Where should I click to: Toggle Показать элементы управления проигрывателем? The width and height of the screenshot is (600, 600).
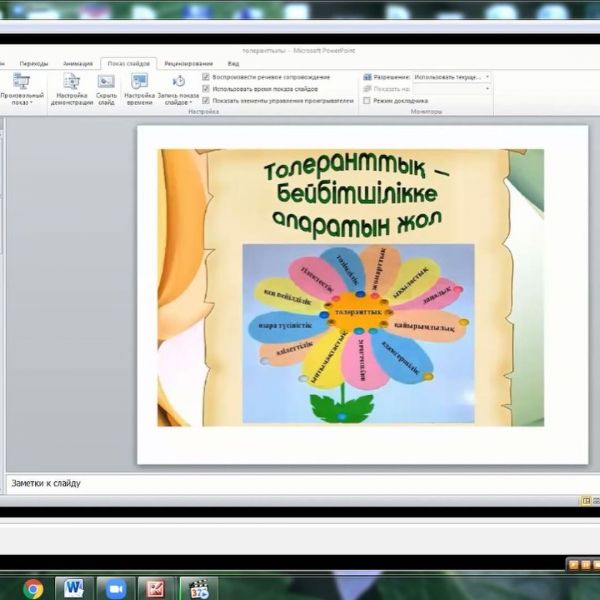point(206,100)
